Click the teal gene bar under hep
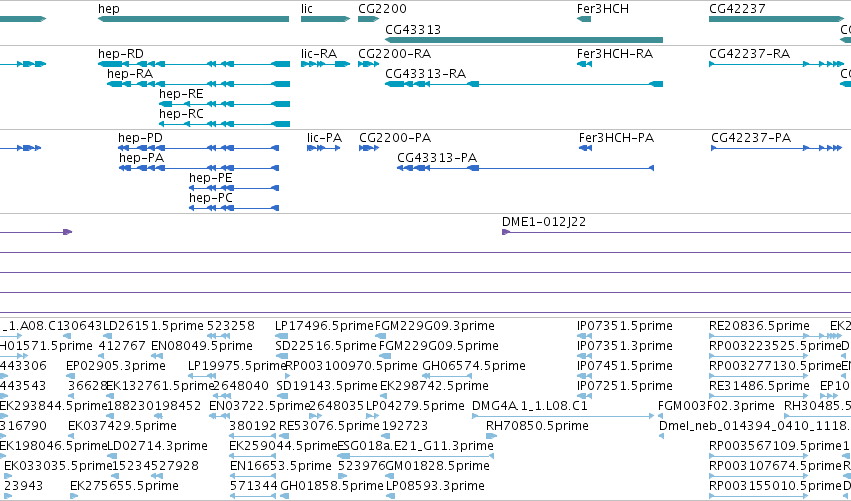 point(193,19)
